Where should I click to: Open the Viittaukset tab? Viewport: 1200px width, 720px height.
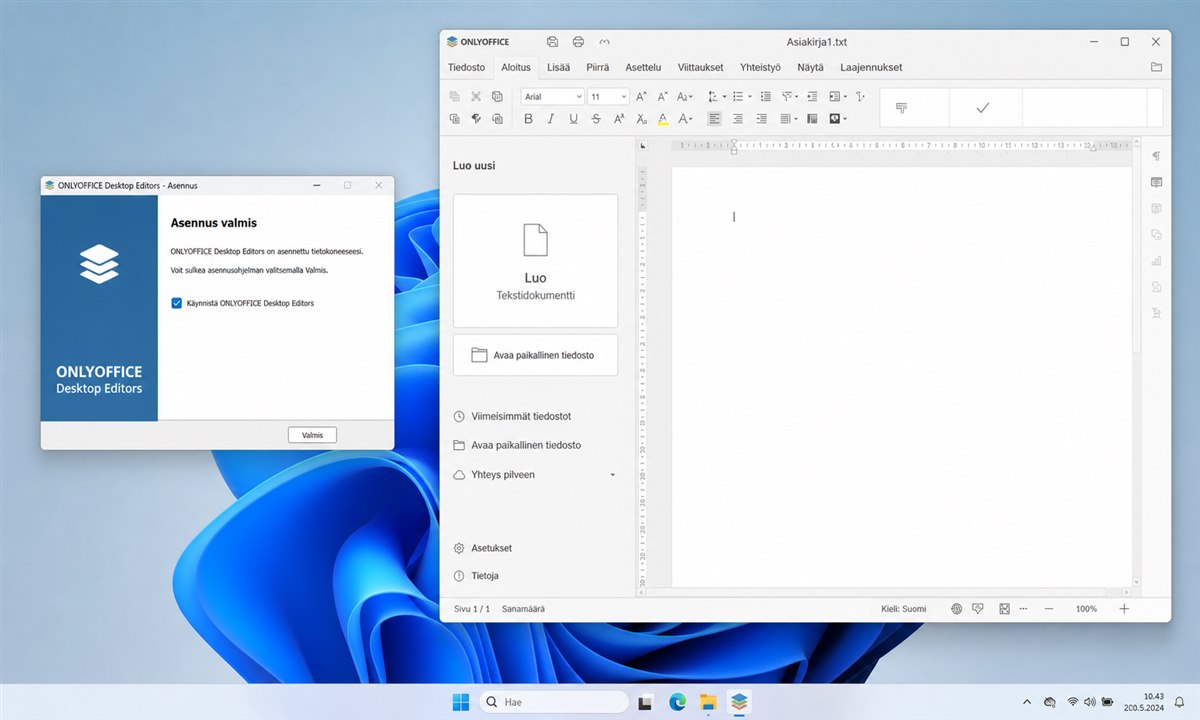[x=700, y=67]
